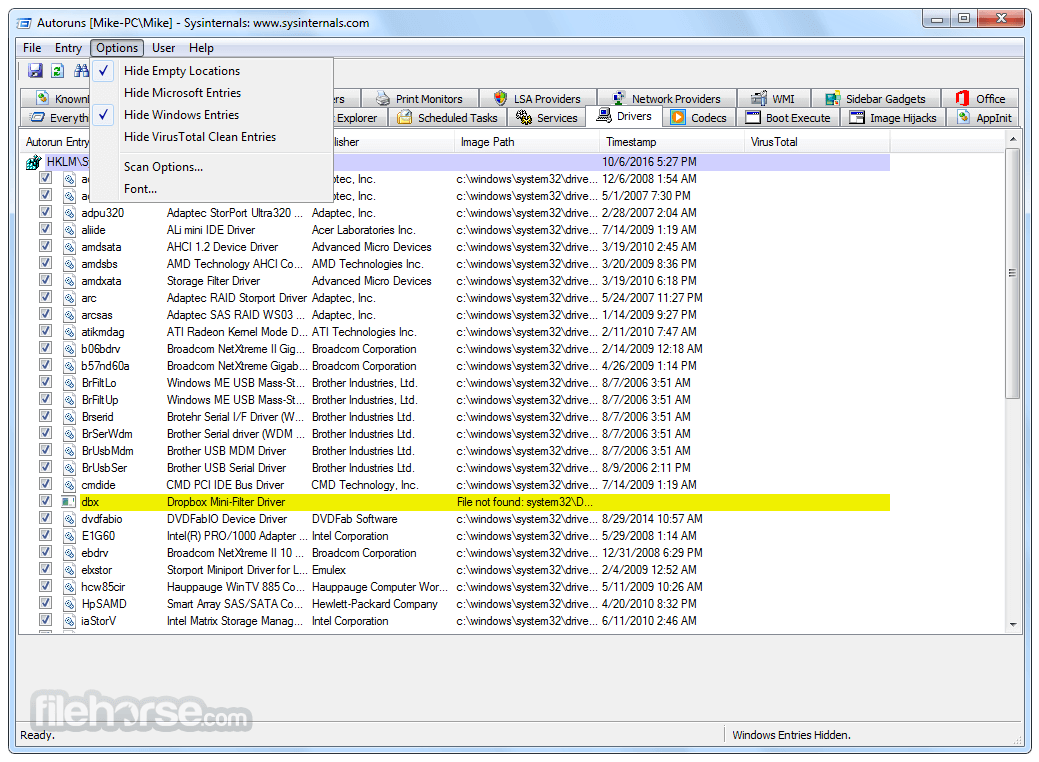Disable the iaStorV driver checkbox
Viewport: 1039px width, 762px height.
[x=45, y=620]
